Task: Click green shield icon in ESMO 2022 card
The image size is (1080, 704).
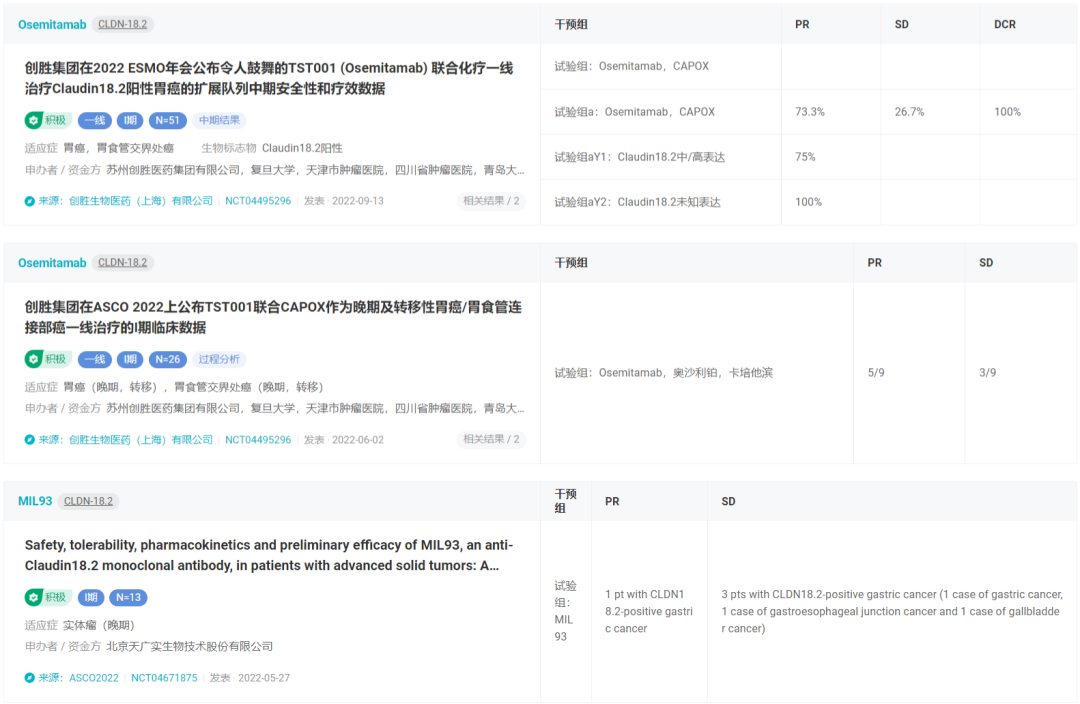Action: tap(34, 121)
